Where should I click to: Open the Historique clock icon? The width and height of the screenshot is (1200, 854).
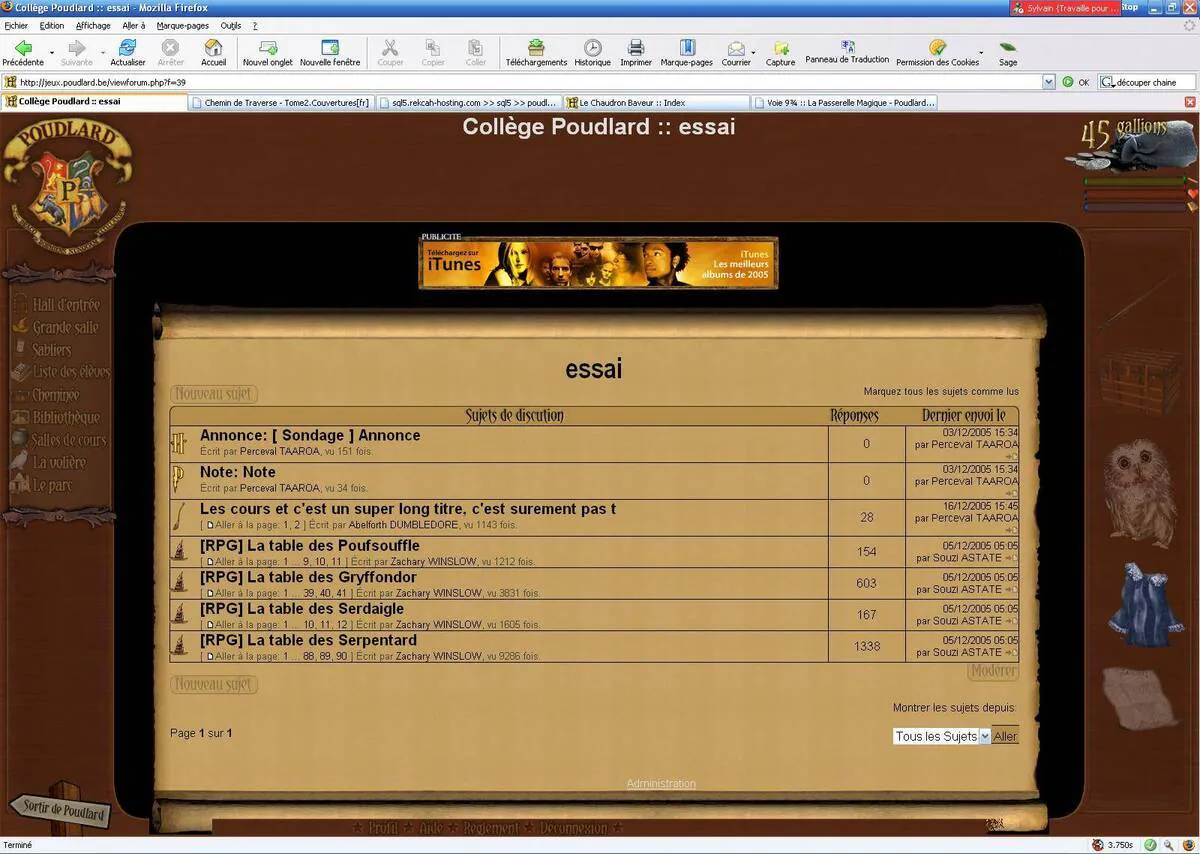coord(592,47)
